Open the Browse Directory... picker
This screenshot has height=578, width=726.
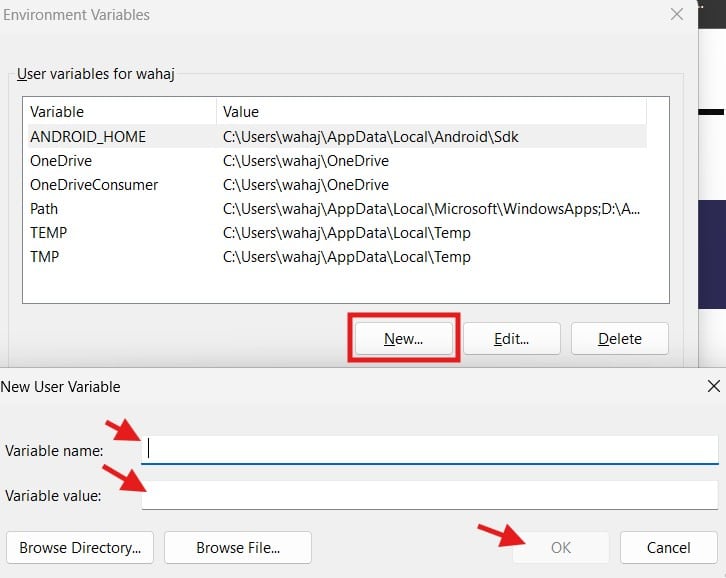[x=80, y=547]
